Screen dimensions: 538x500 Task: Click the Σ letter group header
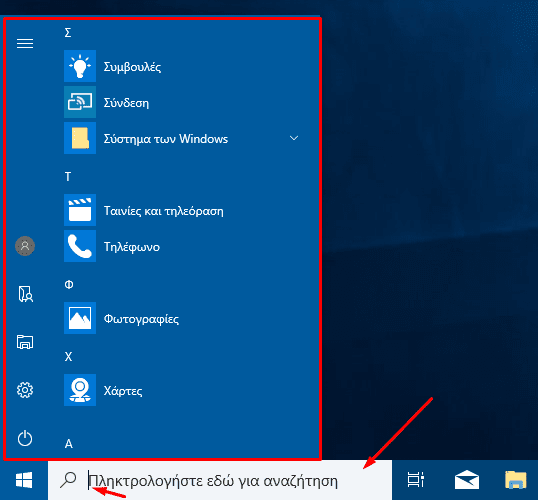tap(68, 33)
